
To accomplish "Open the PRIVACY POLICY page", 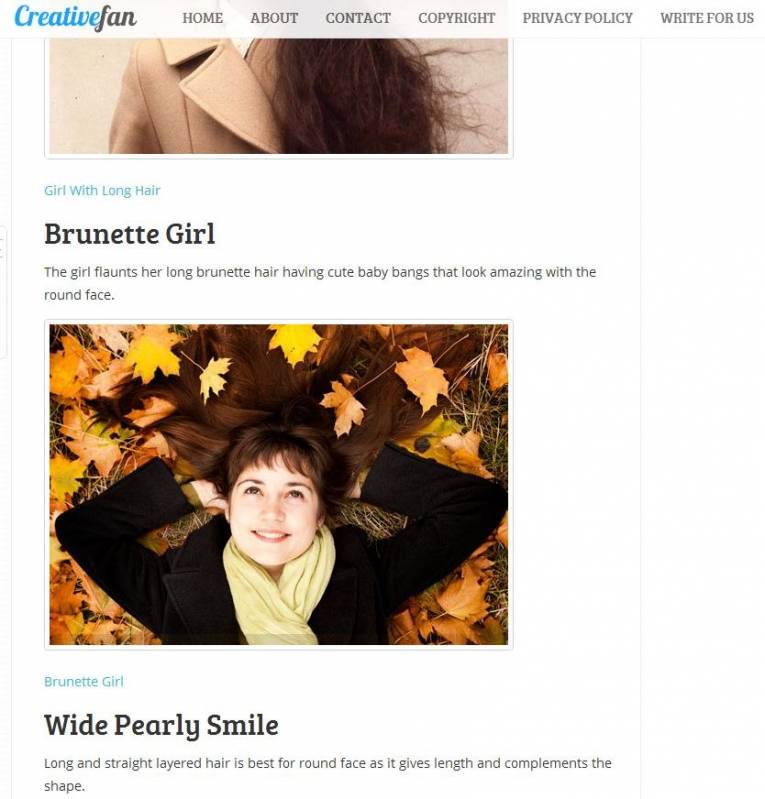I will point(577,18).
